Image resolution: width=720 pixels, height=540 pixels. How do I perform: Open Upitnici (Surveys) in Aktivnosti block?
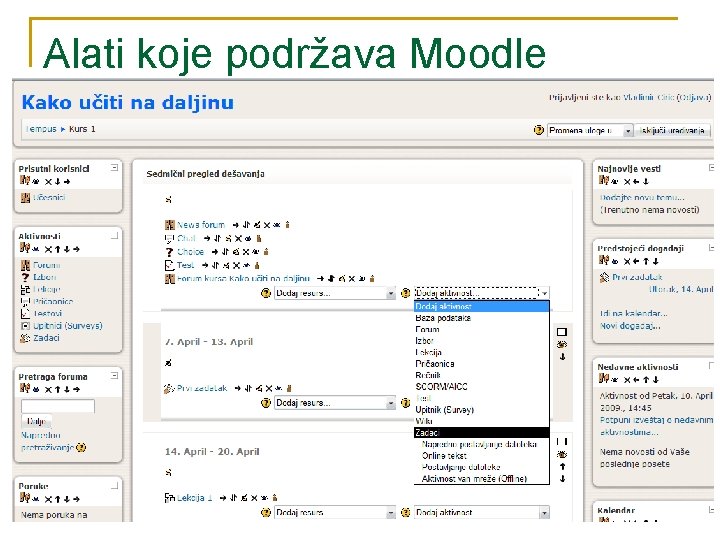68,326
